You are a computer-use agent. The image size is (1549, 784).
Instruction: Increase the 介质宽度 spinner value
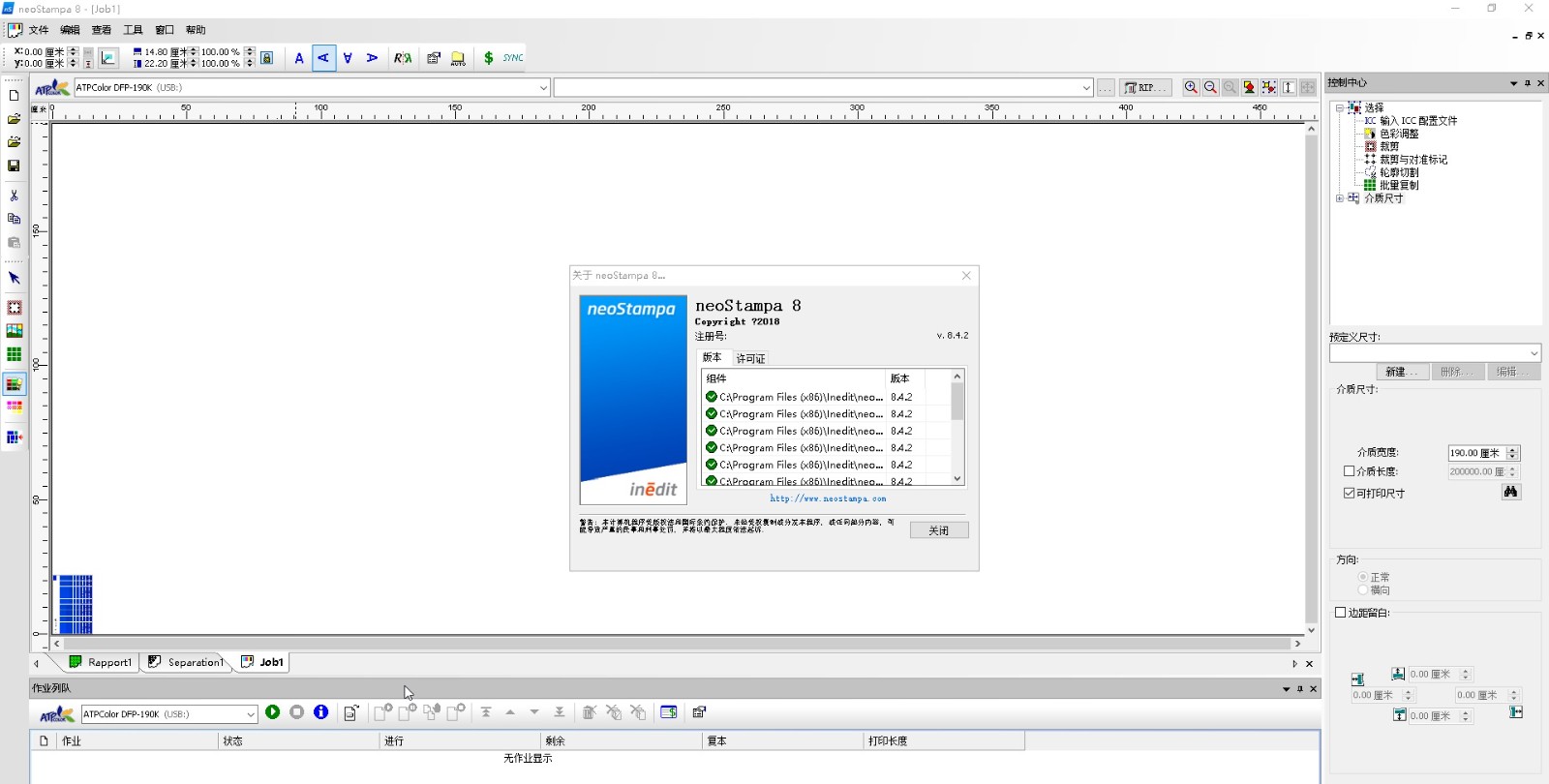[x=1513, y=449]
